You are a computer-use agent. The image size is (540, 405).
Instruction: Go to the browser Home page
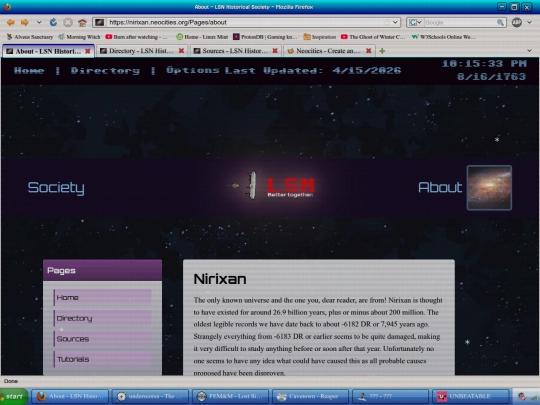(x=82, y=22)
